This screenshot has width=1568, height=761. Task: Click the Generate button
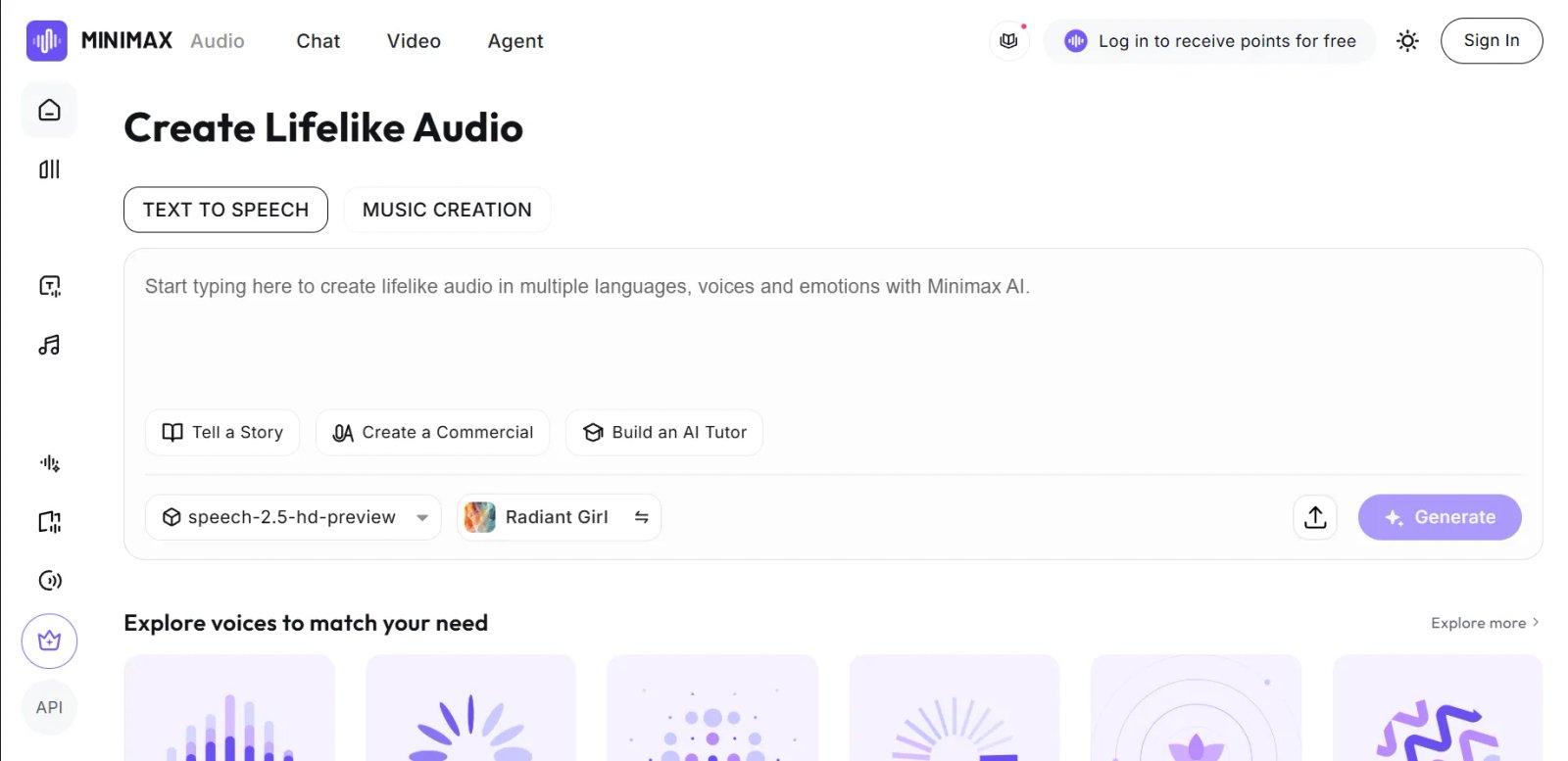click(1440, 517)
